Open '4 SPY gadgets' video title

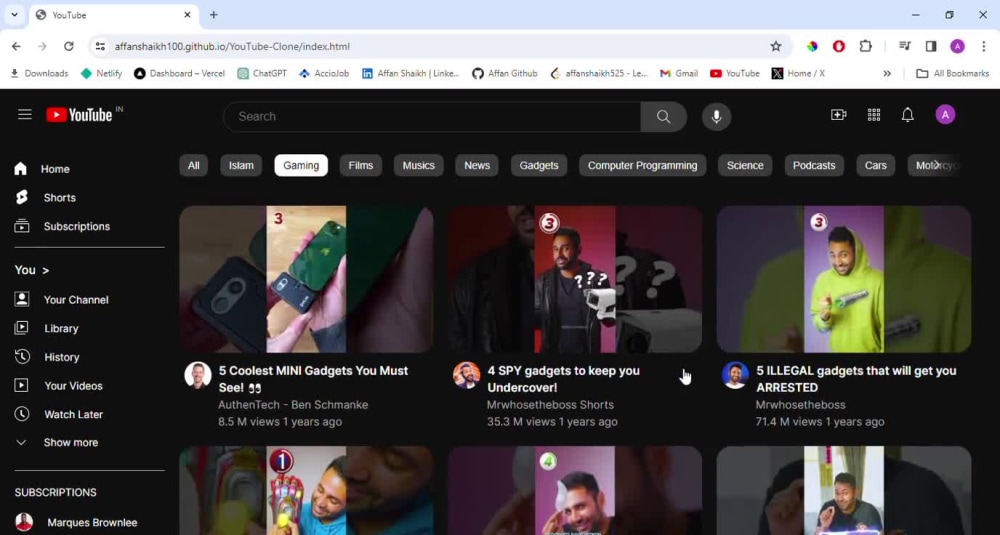point(563,379)
